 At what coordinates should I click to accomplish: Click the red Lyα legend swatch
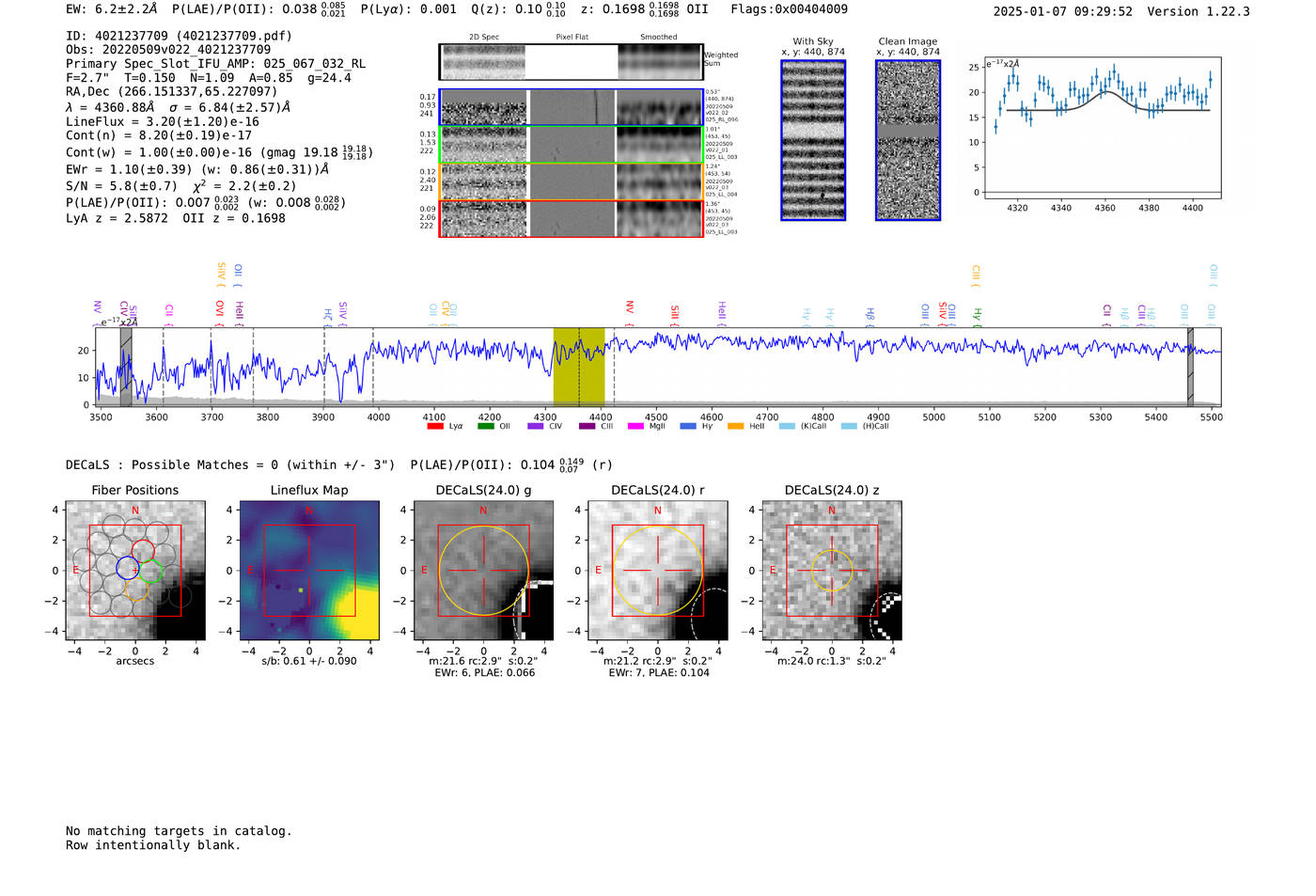pos(435,426)
